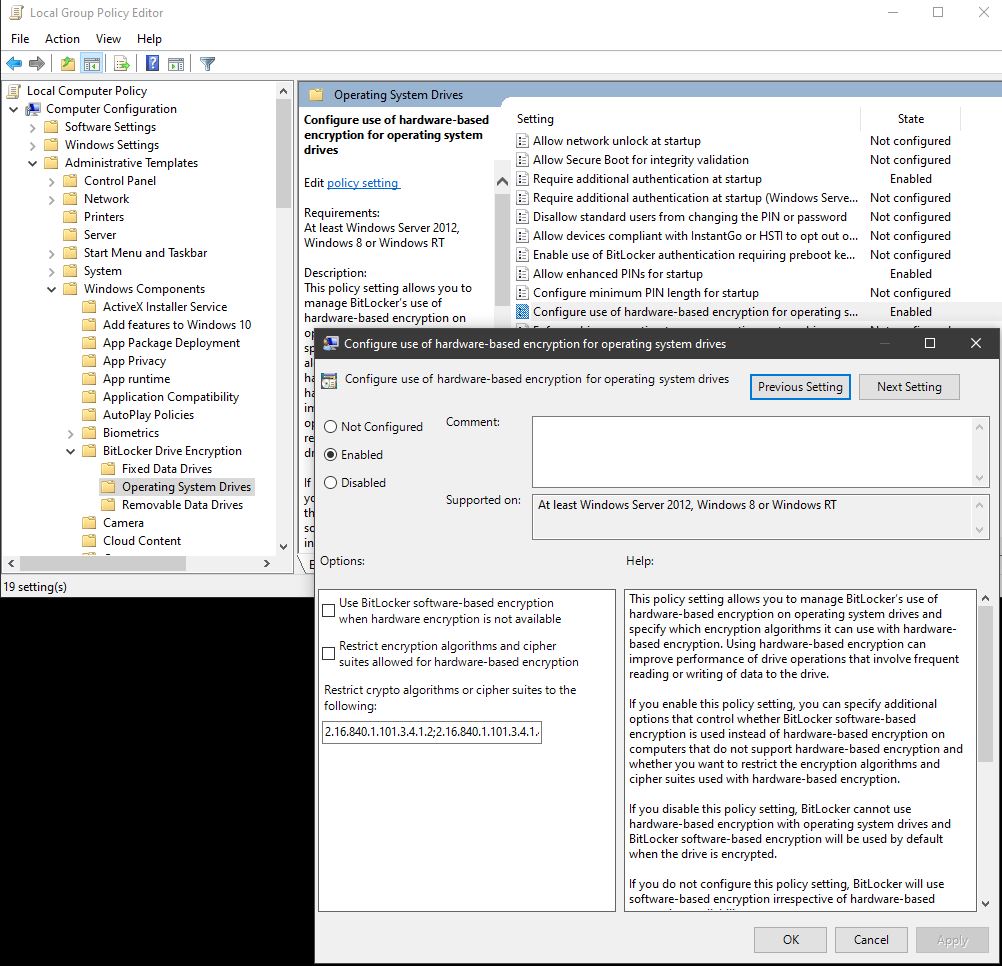Click the Camera folder icon
Screen dimensions: 1002x966
click(89, 523)
